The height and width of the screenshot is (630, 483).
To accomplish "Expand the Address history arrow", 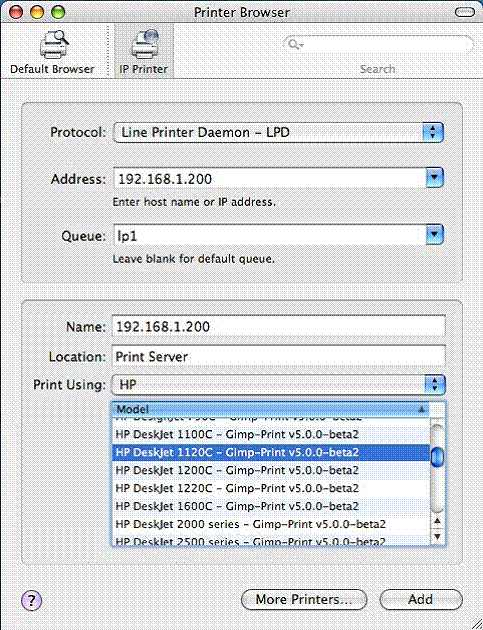I will tap(434, 178).
